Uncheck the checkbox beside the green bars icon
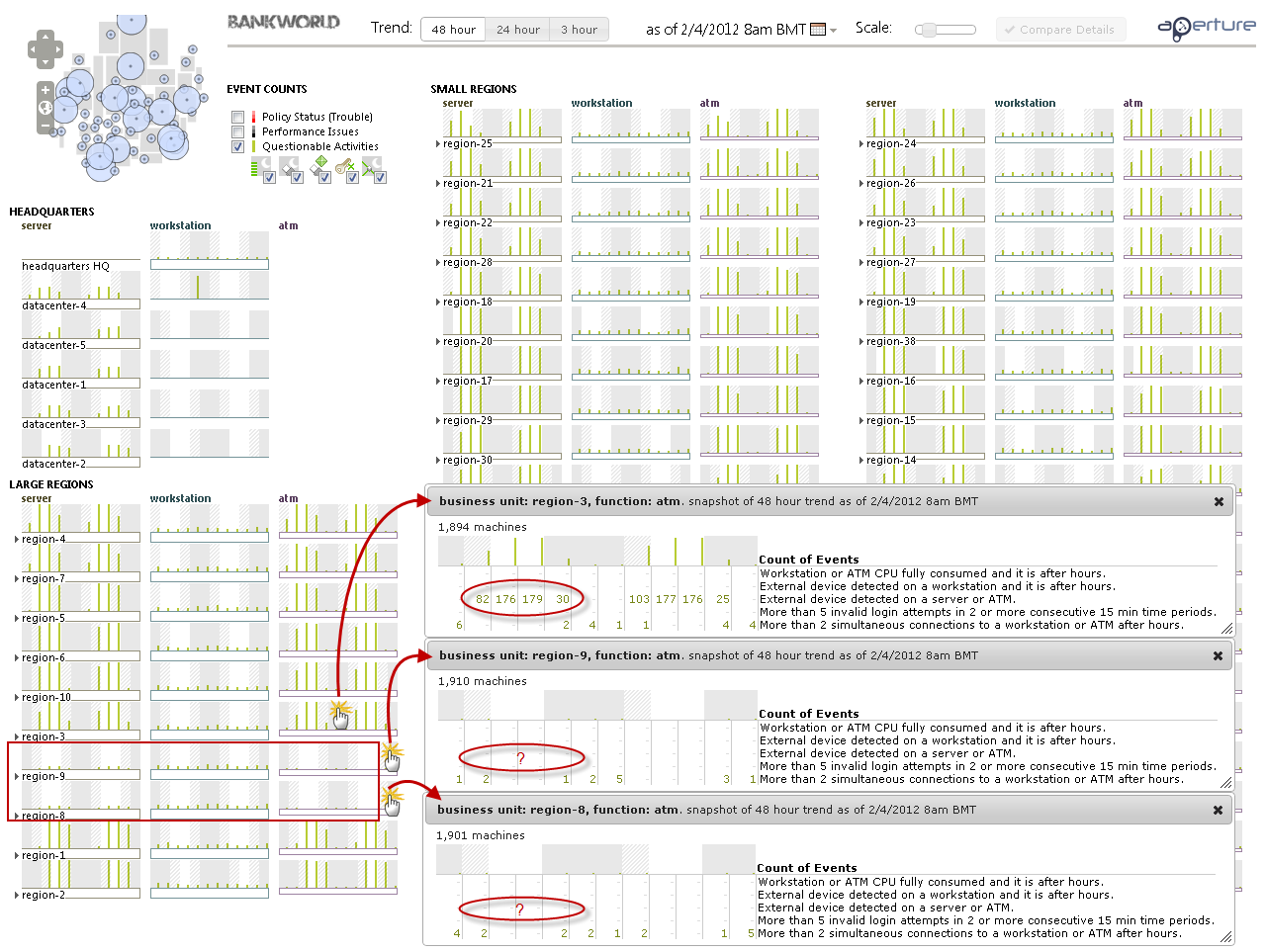Screen dimensions: 1266x952 pos(269,178)
